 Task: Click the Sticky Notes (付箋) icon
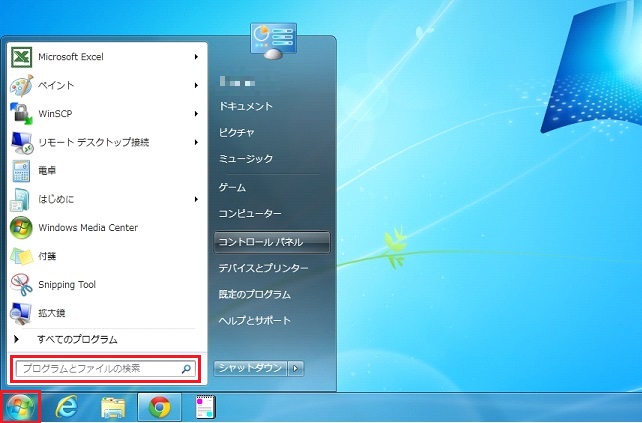[21, 256]
